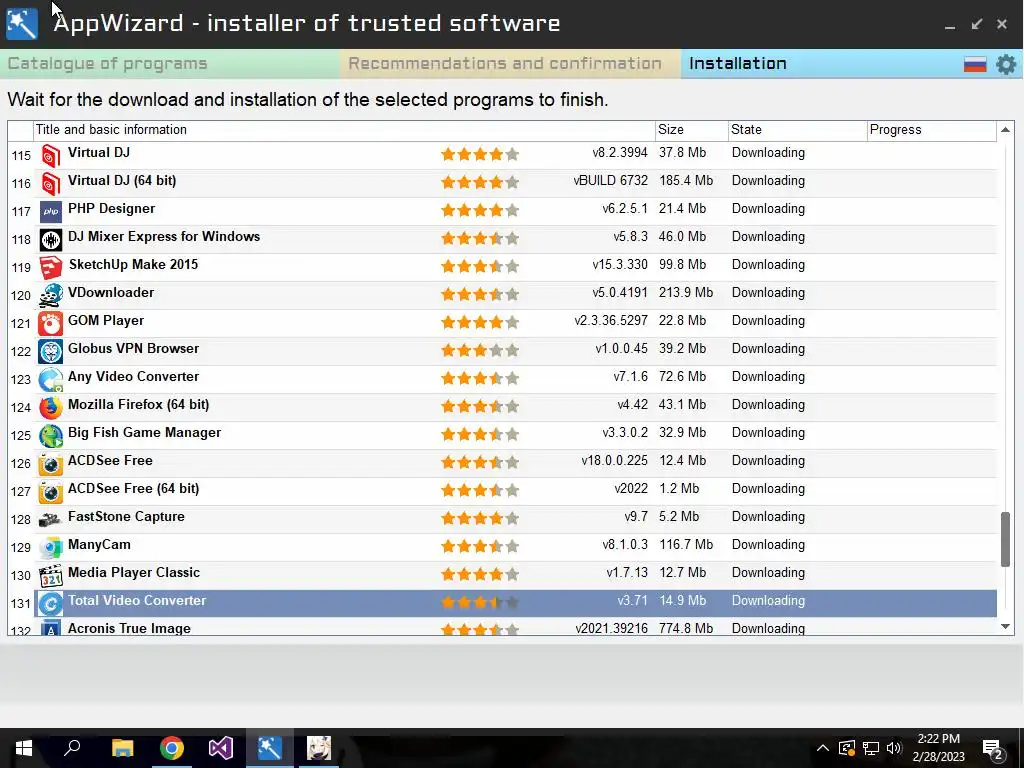Click the anime character taskbar icon
The width and height of the screenshot is (1024, 768).
[319, 748]
